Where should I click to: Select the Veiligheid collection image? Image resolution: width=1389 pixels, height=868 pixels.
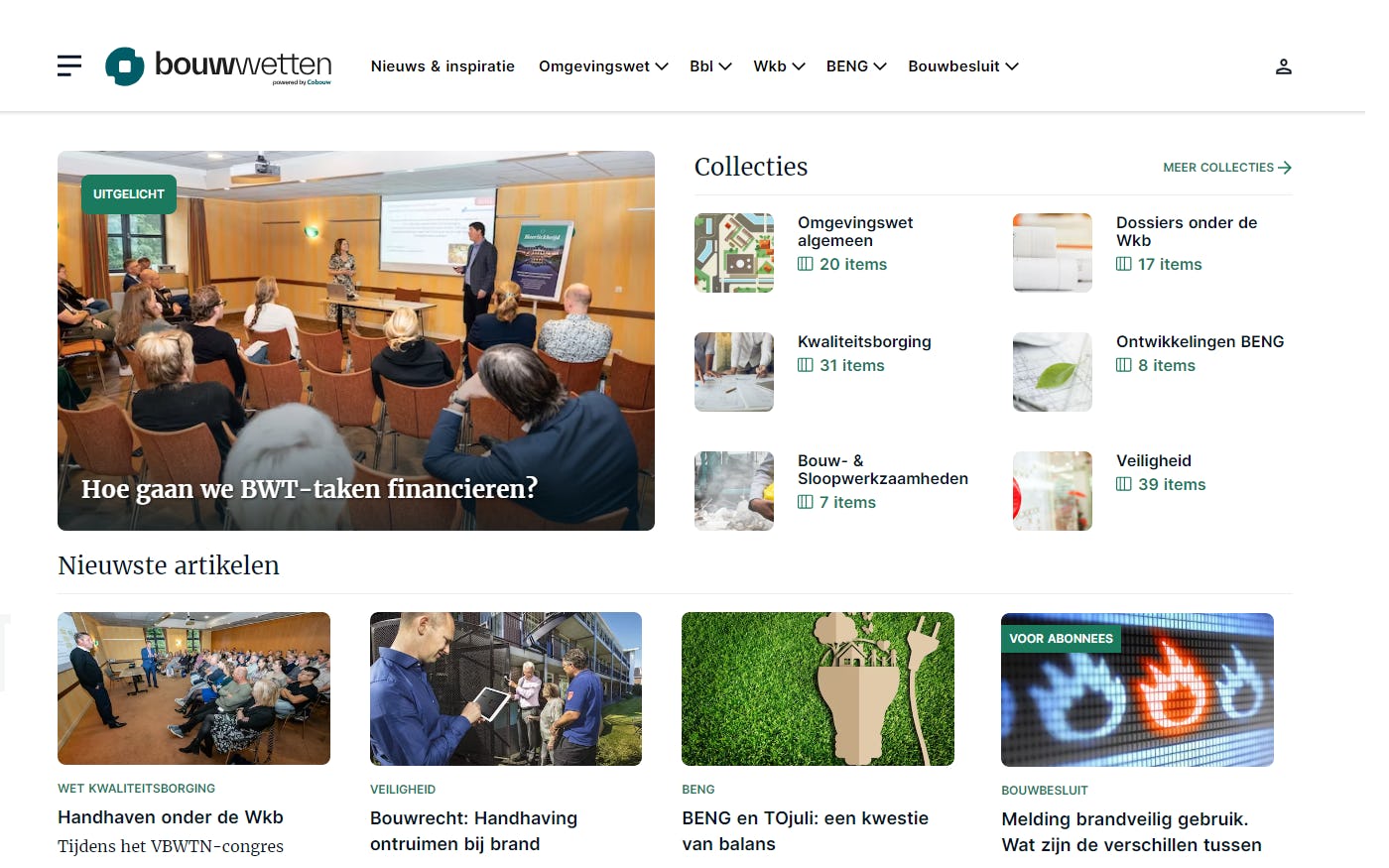[1052, 491]
